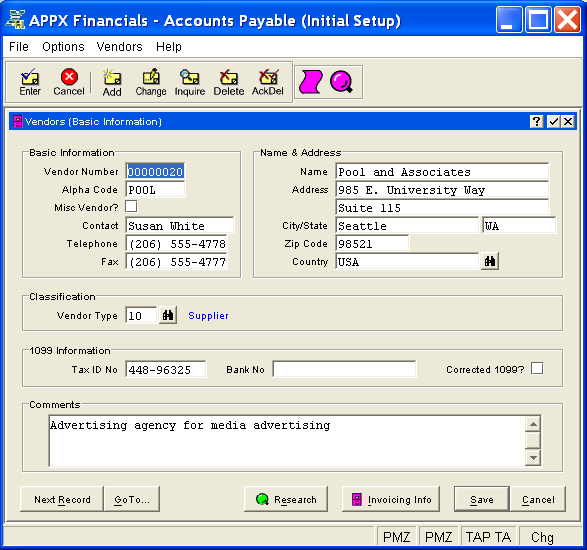The width and height of the screenshot is (587, 550).
Task: Toggle the Corrected 1099? checkbox
Action: (537, 368)
